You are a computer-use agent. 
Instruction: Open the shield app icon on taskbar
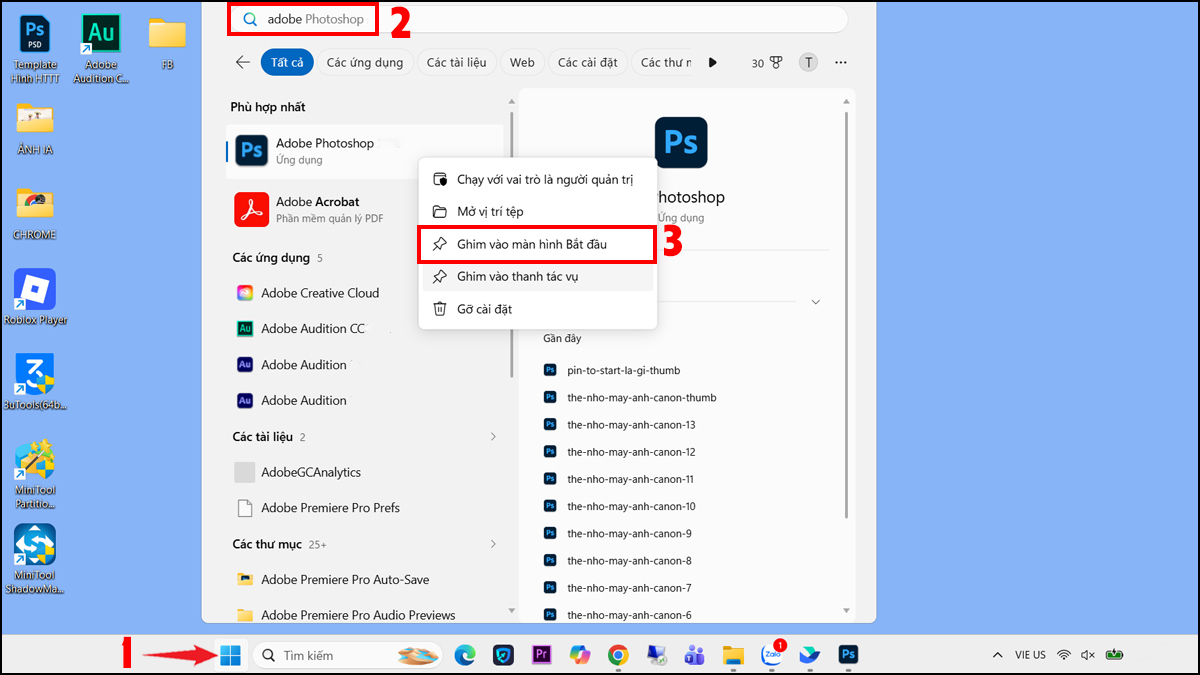[504, 655]
